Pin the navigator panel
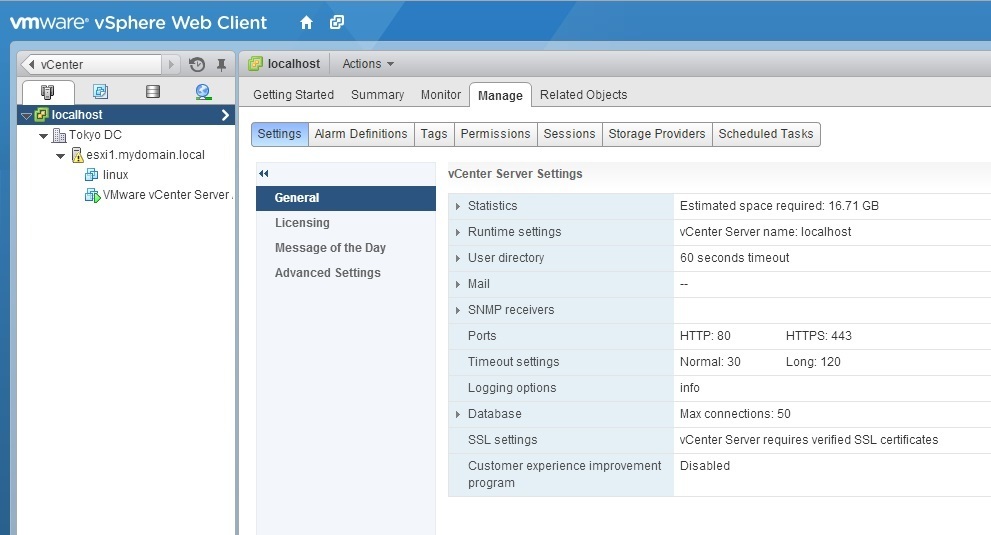Viewport: 991px width, 535px height. [221, 64]
